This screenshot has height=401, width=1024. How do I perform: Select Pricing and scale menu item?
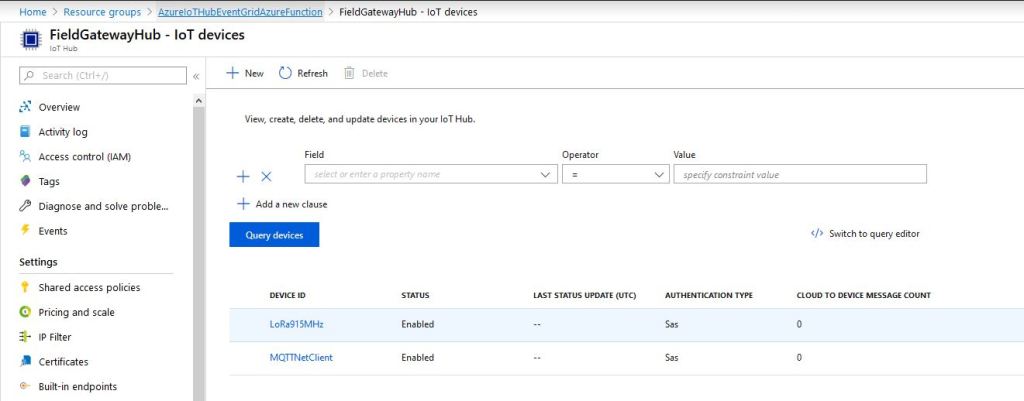(76, 312)
